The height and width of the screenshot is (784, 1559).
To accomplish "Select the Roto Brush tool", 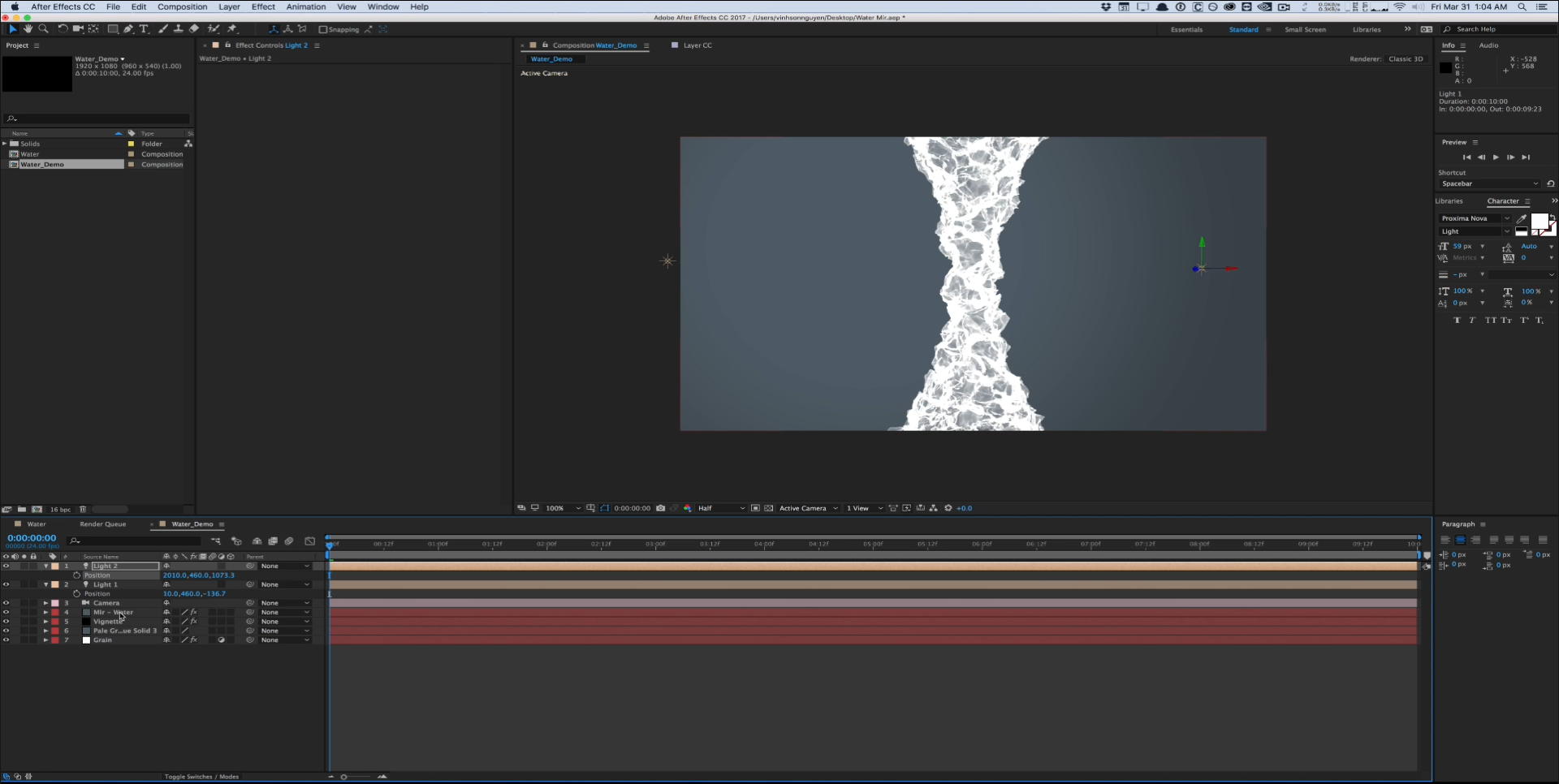I will tap(214, 29).
